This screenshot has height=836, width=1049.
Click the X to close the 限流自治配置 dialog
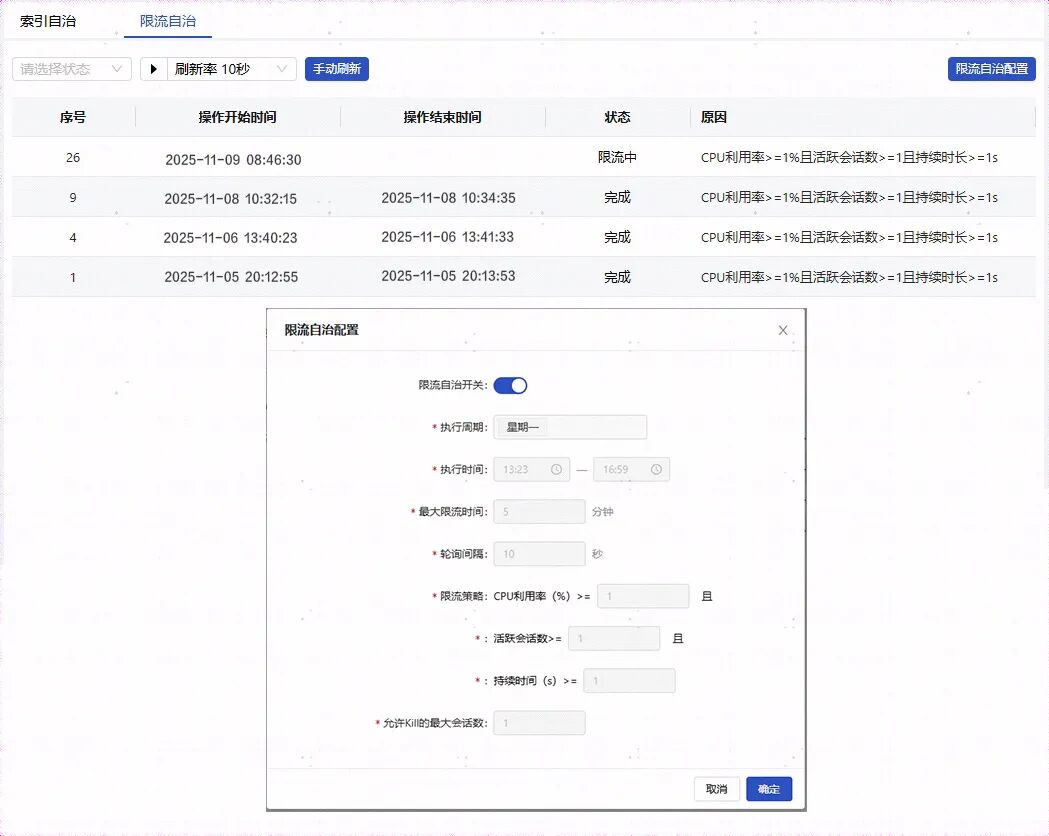tap(783, 329)
